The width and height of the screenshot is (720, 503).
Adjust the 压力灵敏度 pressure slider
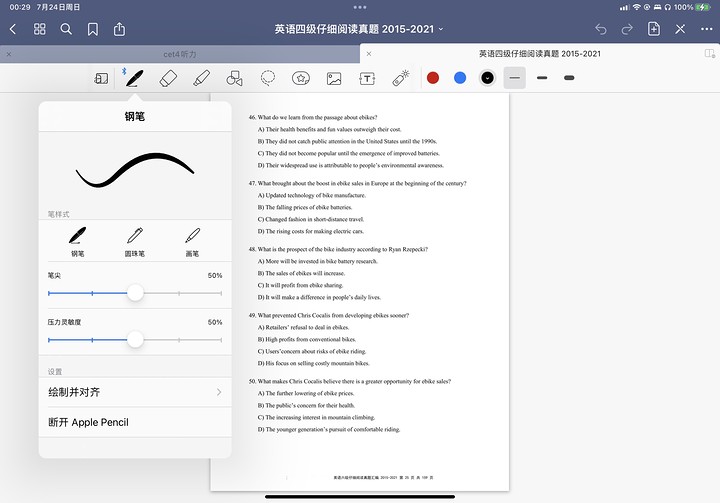click(135, 340)
